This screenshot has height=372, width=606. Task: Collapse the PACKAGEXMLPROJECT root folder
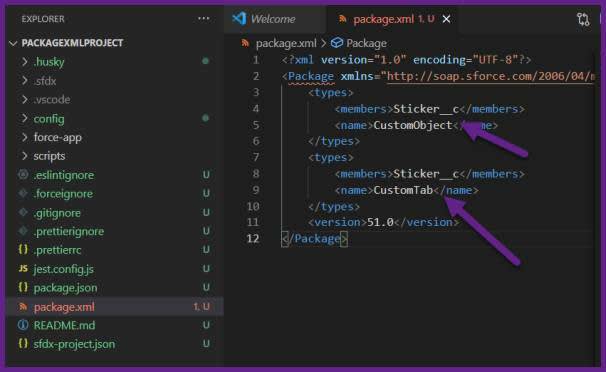14,43
